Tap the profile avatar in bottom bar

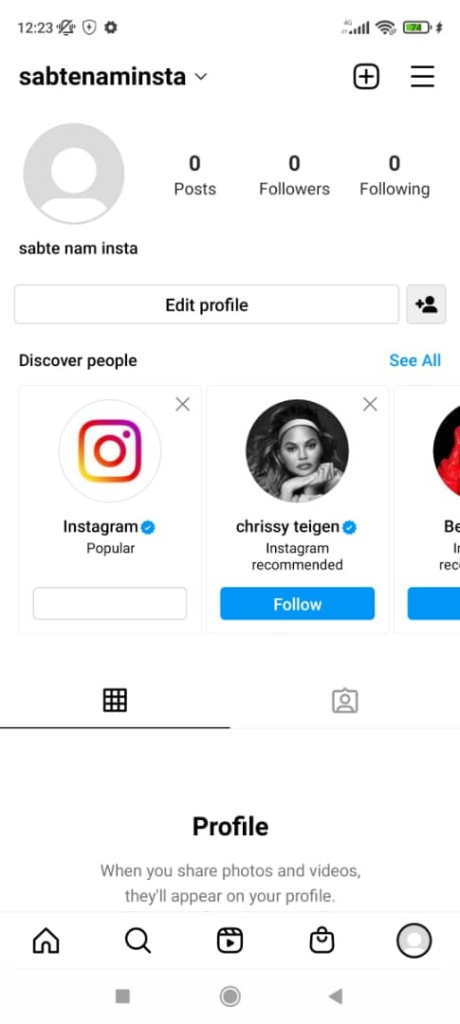414,941
